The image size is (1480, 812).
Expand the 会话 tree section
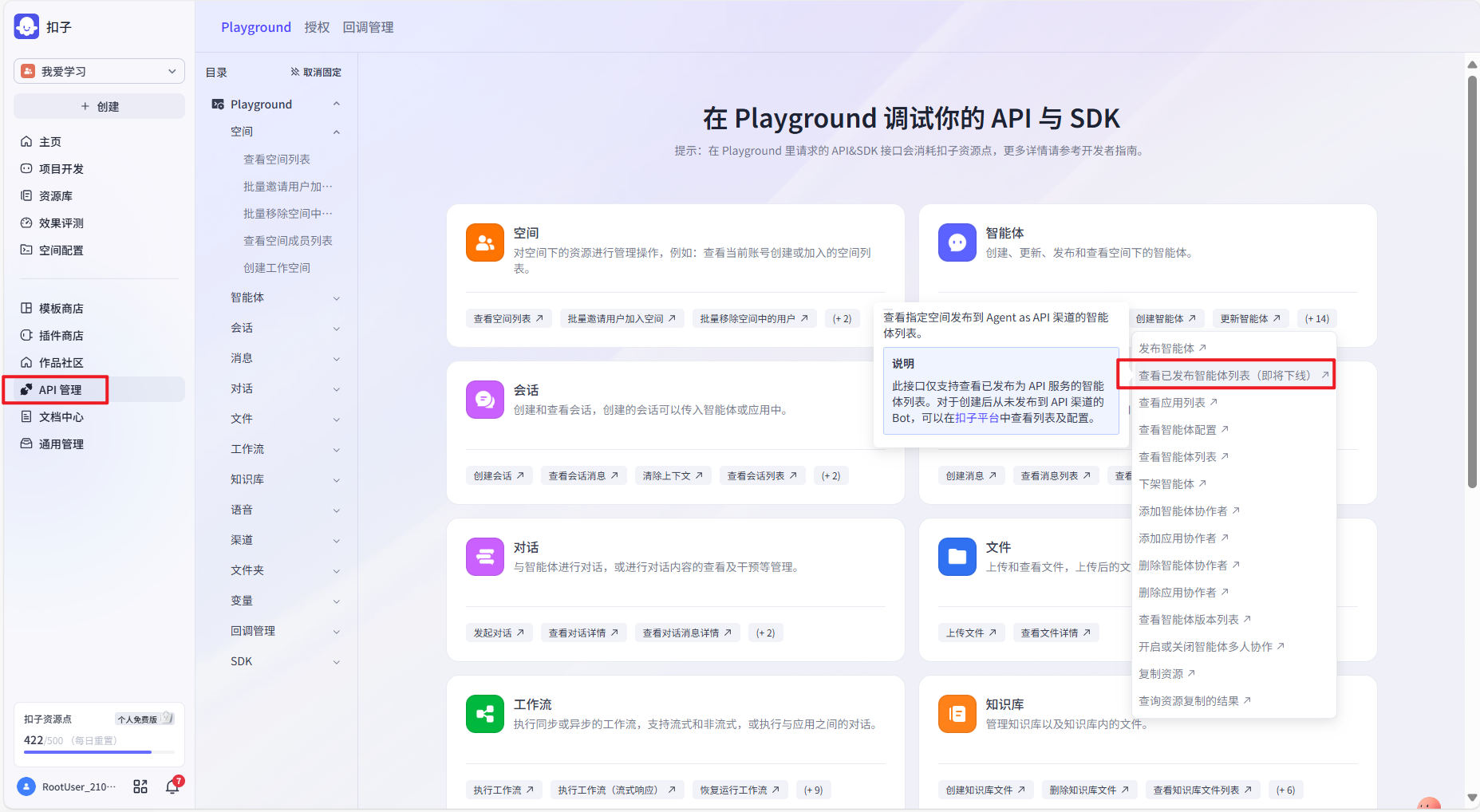(337, 328)
